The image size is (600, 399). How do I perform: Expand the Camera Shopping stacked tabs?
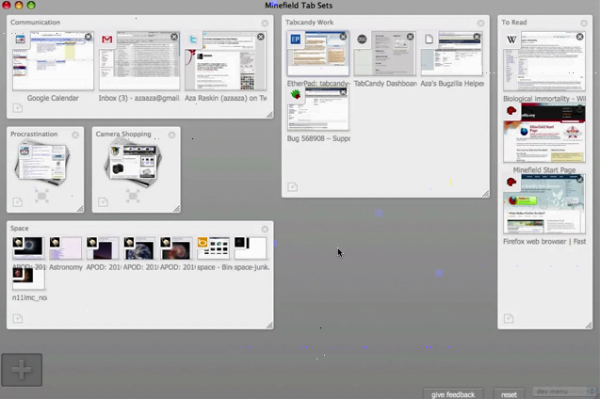pos(133,196)
